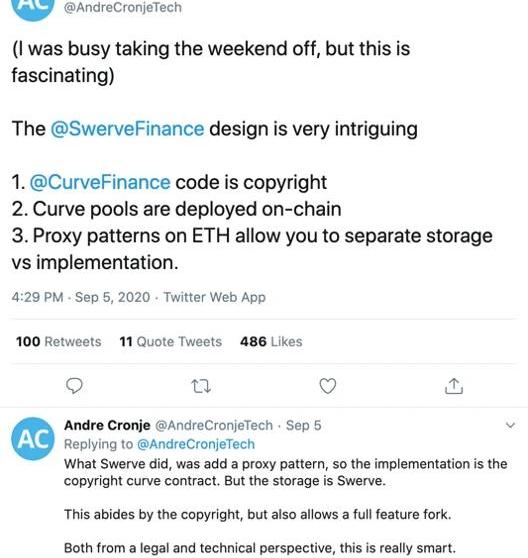View the 486 Likes list
The width and height of the screenshot is (528, 558).
(271, 342)
